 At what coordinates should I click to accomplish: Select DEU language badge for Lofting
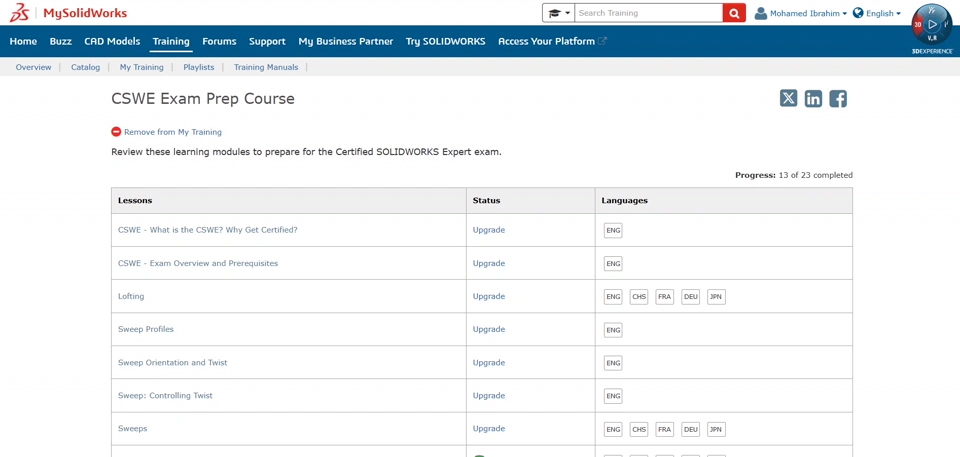pos(690,297)
